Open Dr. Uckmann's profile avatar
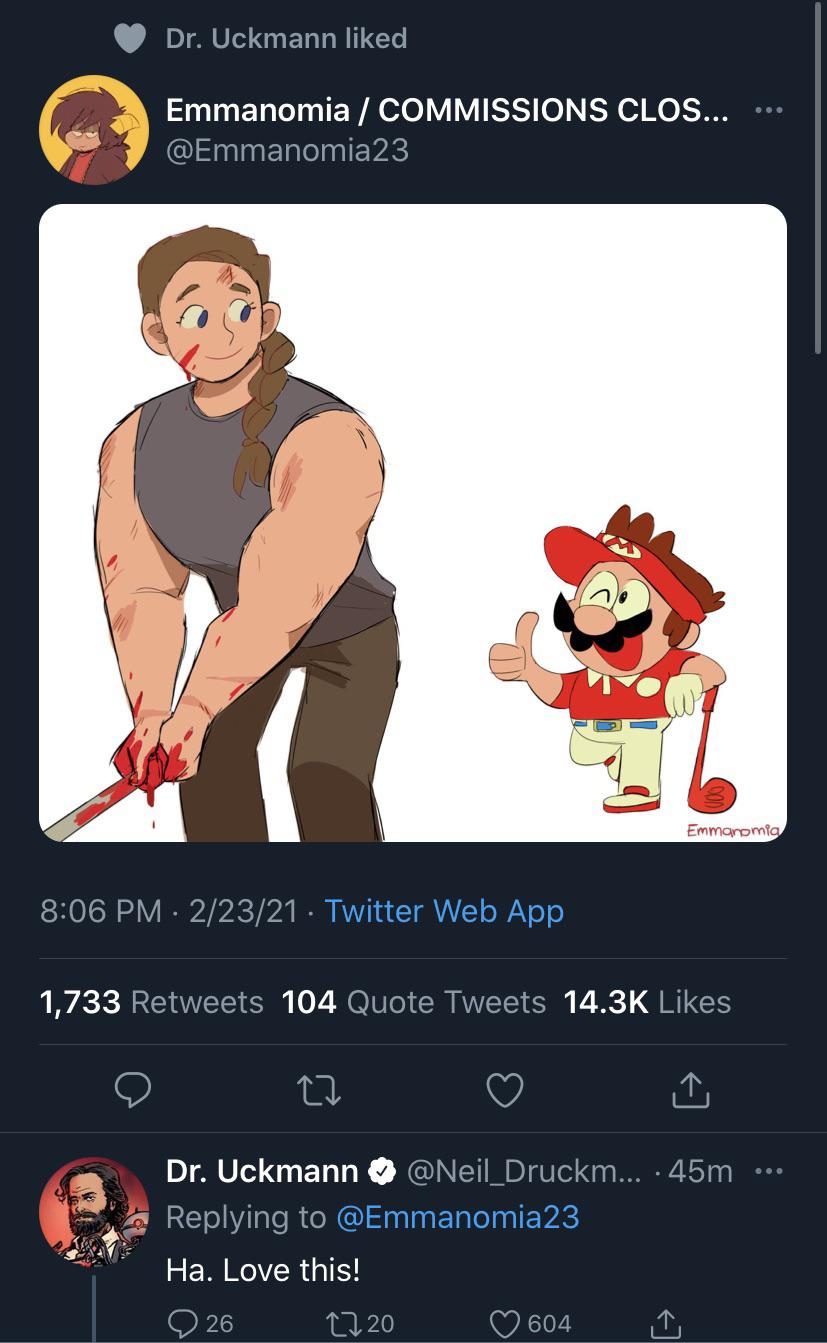 click(x=94, y=1212)
